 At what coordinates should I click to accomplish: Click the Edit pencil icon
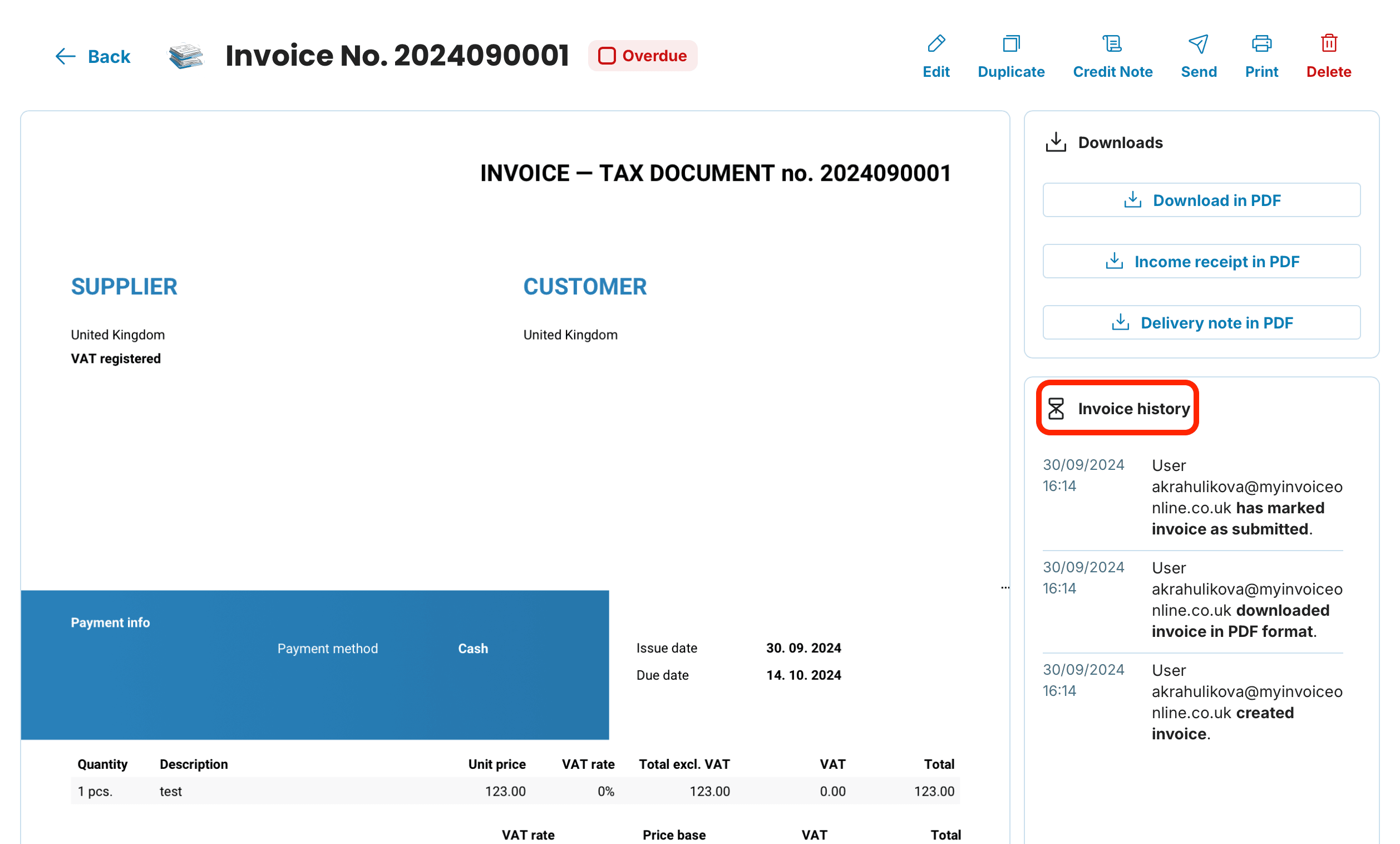click(x=936, y=43)
